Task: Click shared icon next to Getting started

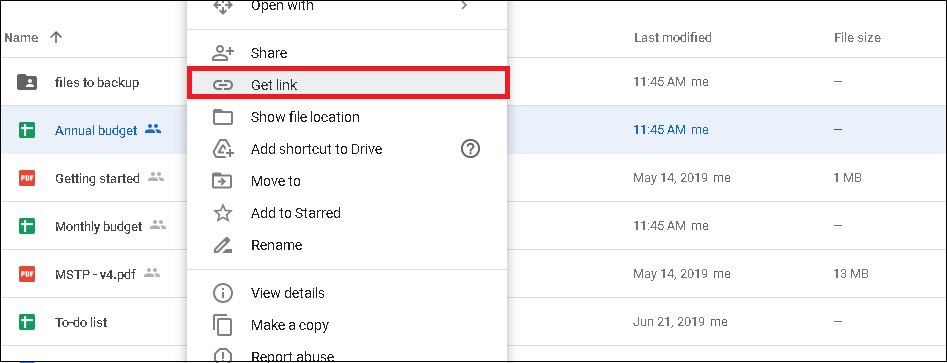Action: click(156, 177)
